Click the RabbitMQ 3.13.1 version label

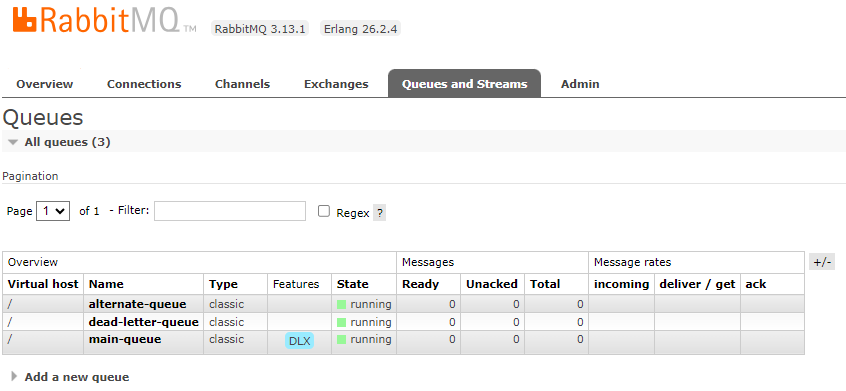tap(260, 29)
